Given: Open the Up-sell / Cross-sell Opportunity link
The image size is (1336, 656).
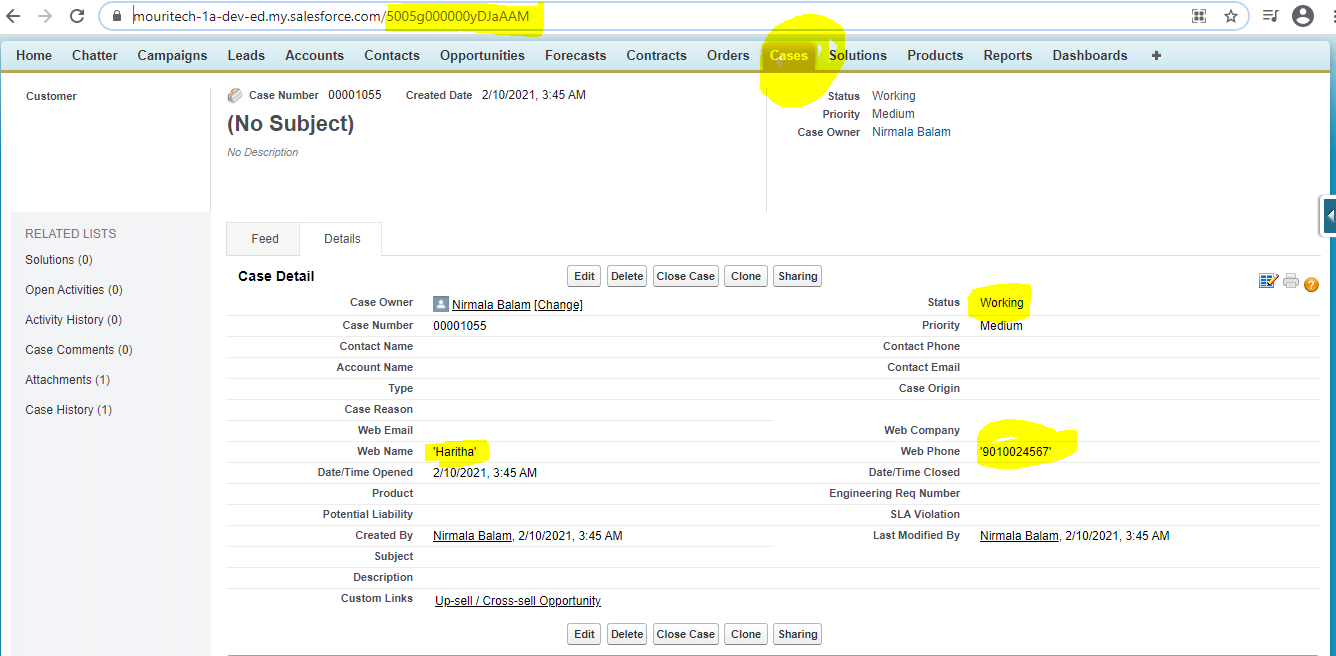Looking at the screenshot, I should (x=517, y=600).
